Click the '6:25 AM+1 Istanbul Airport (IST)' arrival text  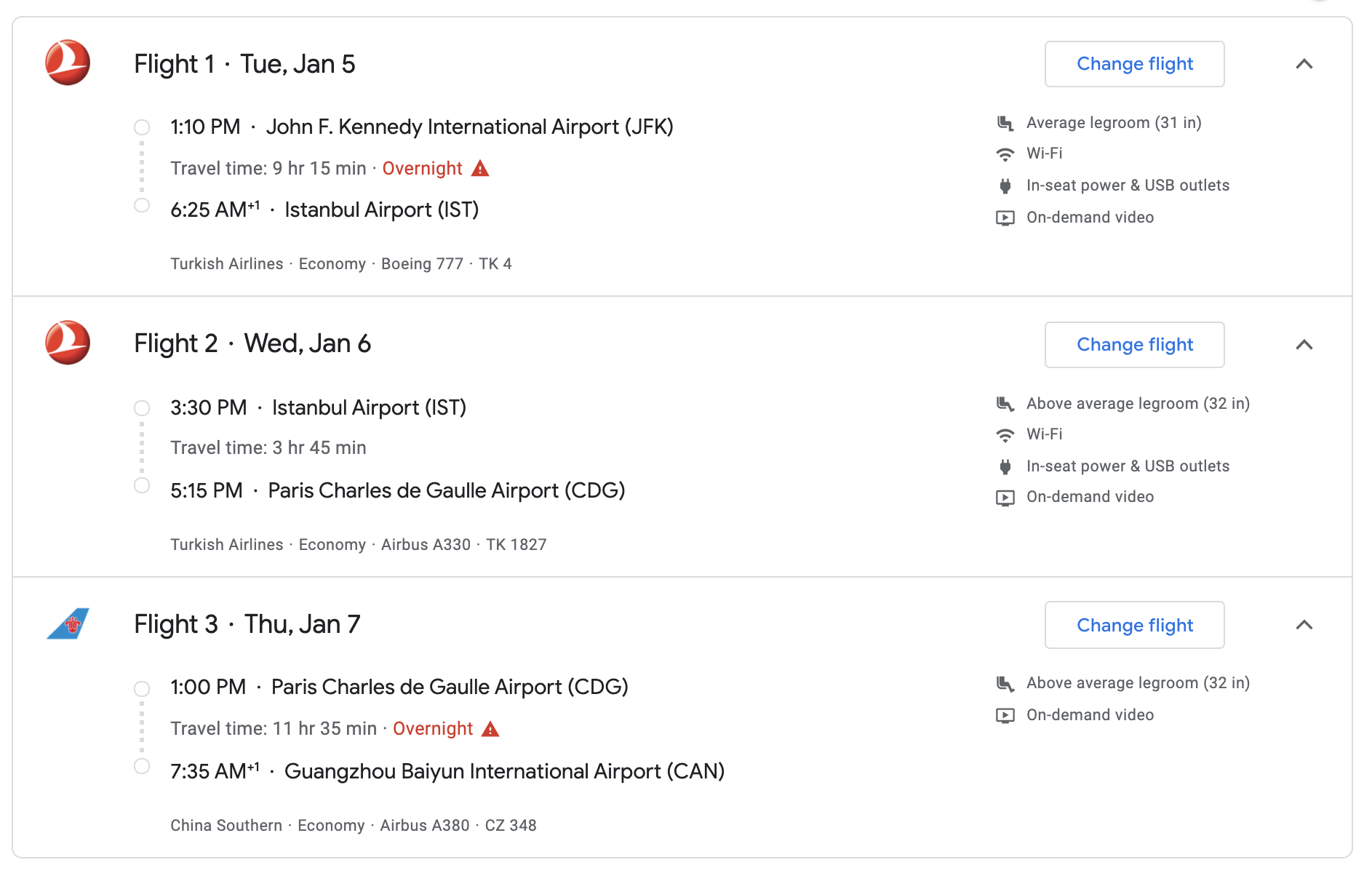(324, 210)
